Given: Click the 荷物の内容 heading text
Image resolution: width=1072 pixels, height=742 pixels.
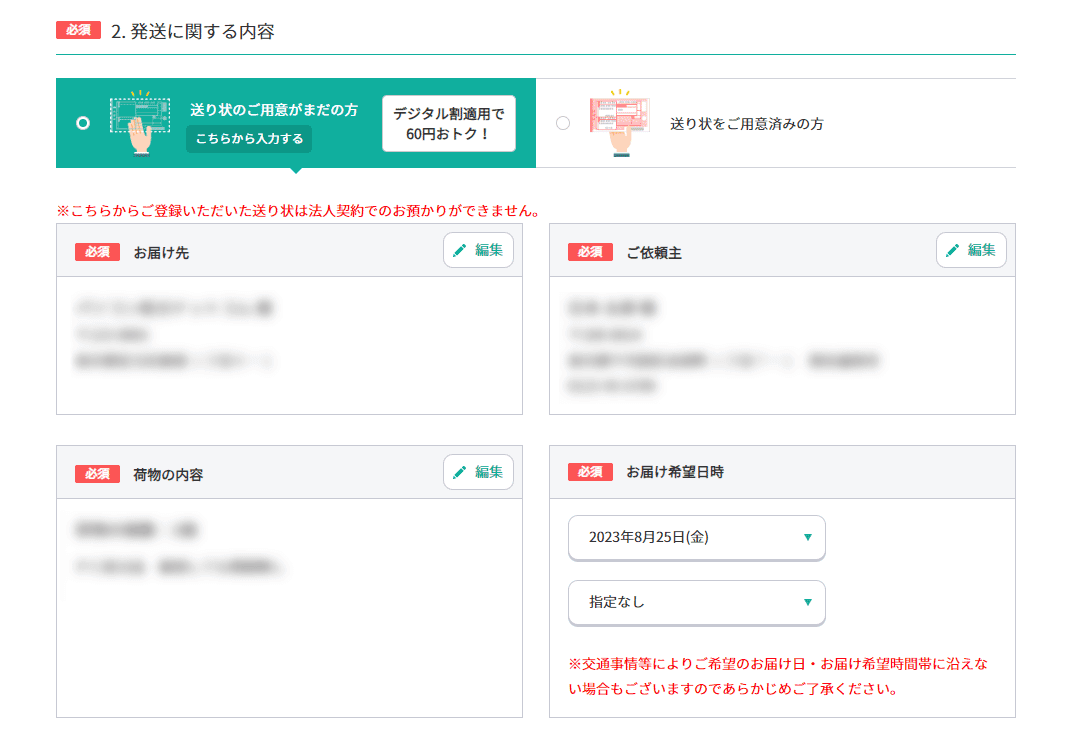Looking at the screenshot, I should click(x=168, y=475).
